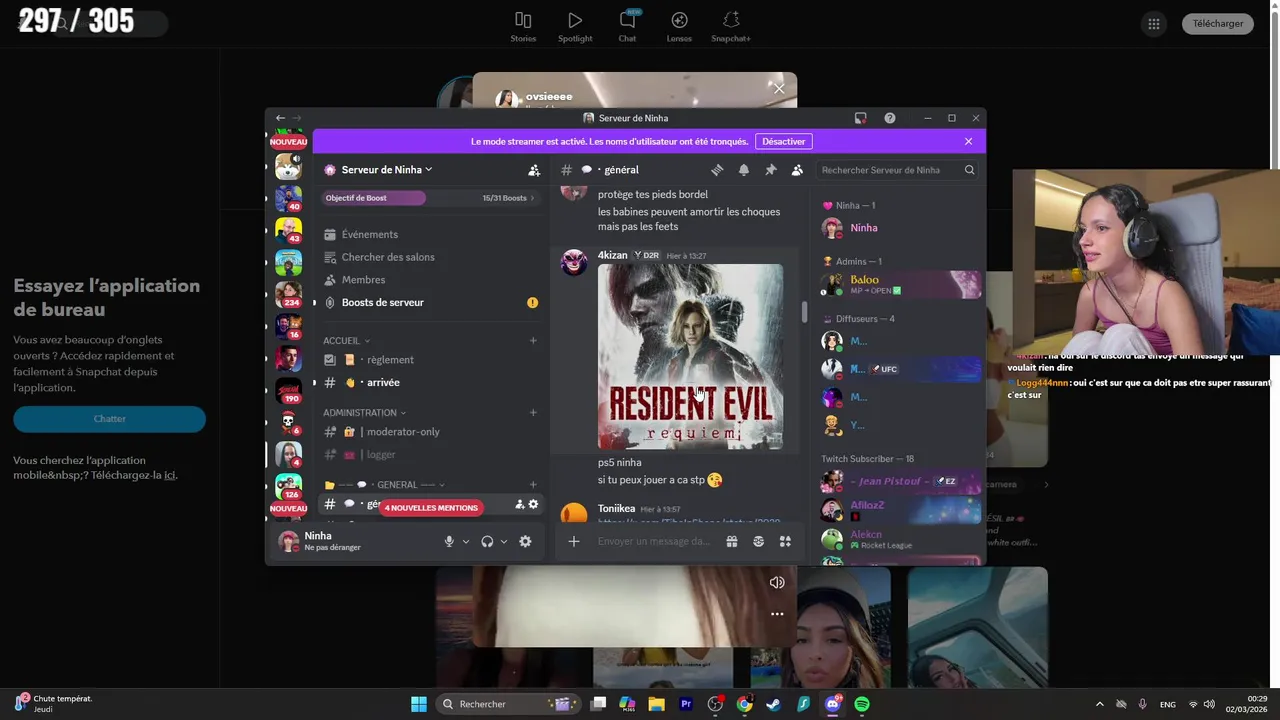Open Steam from the Windows taskbar
The image size is (1280, 720).
(774, 704)
